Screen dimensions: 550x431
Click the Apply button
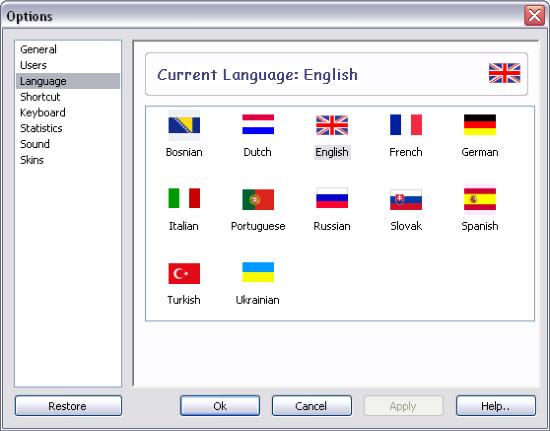(404, 406)
